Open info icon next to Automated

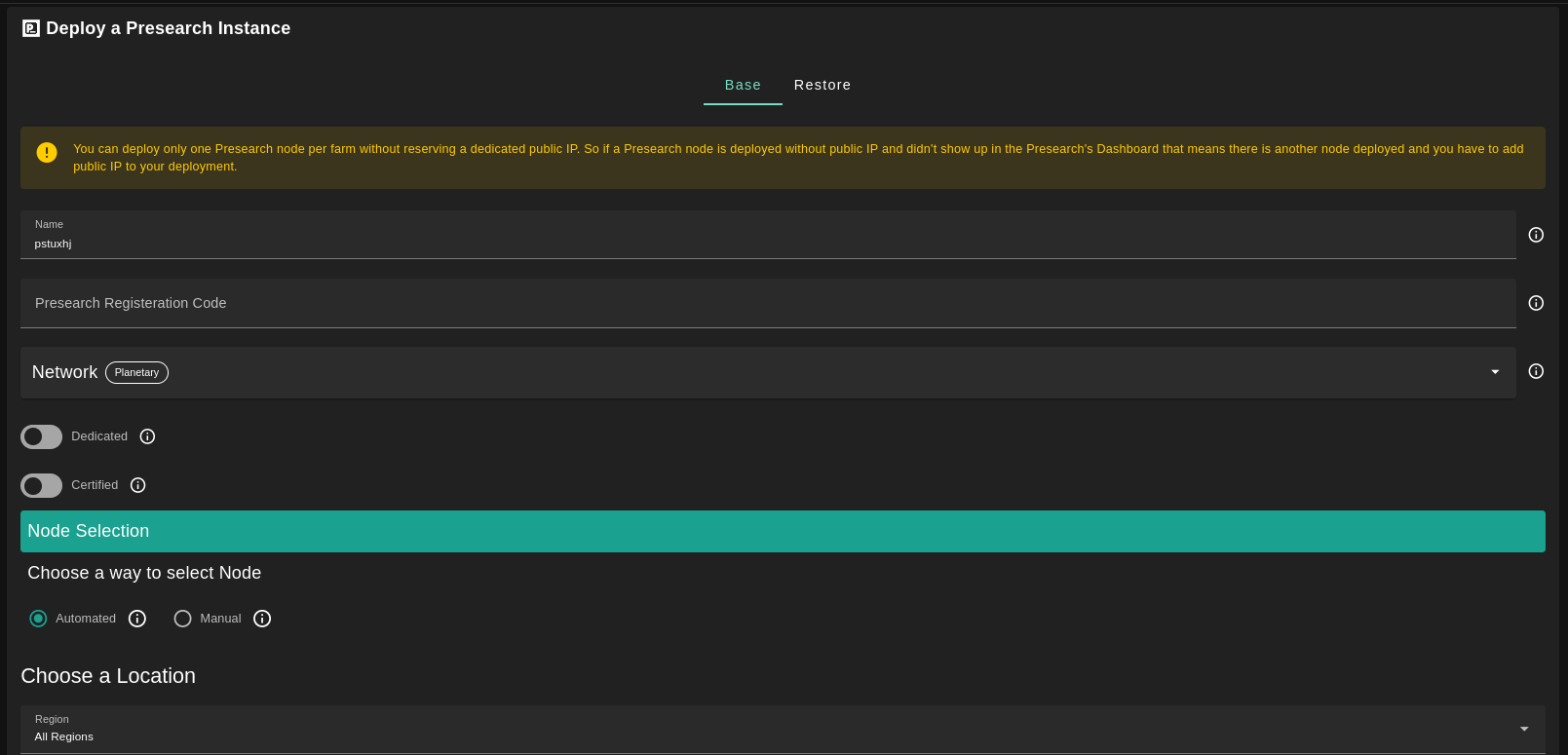[137, 619]
